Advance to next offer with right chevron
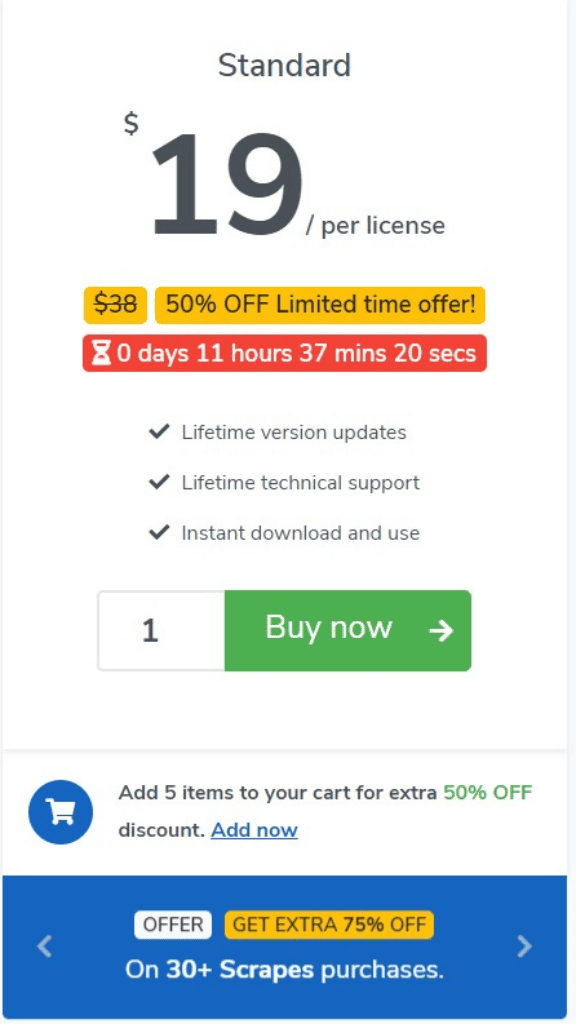Image resolution: width=576 pixels, height=1024 pixels. 524,946
